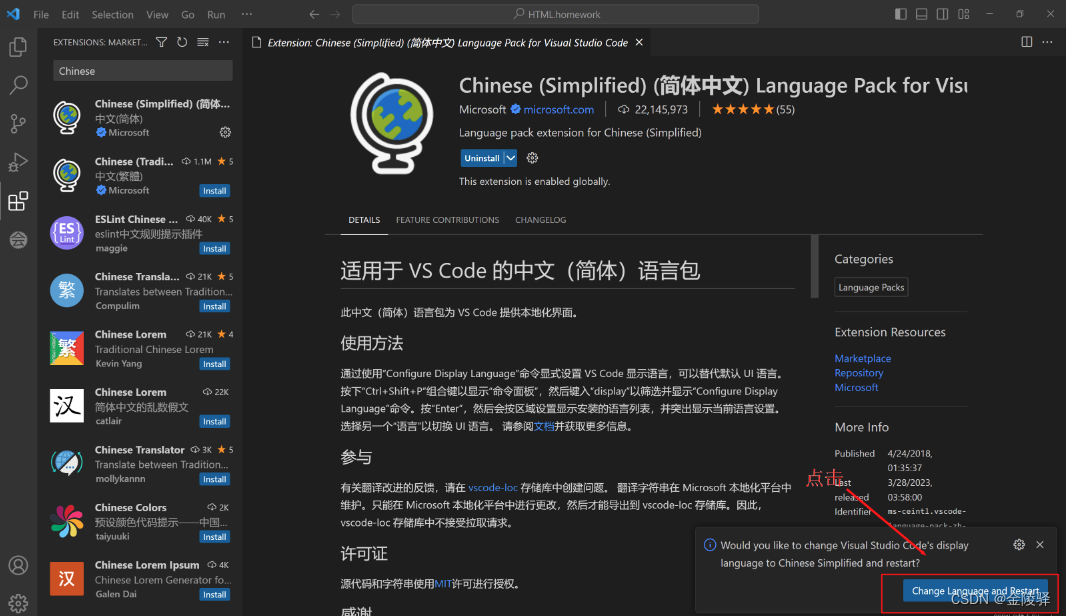Screen dimensions: 1067x616
Task: Refresh the extensions list
Action: [181, 42]
